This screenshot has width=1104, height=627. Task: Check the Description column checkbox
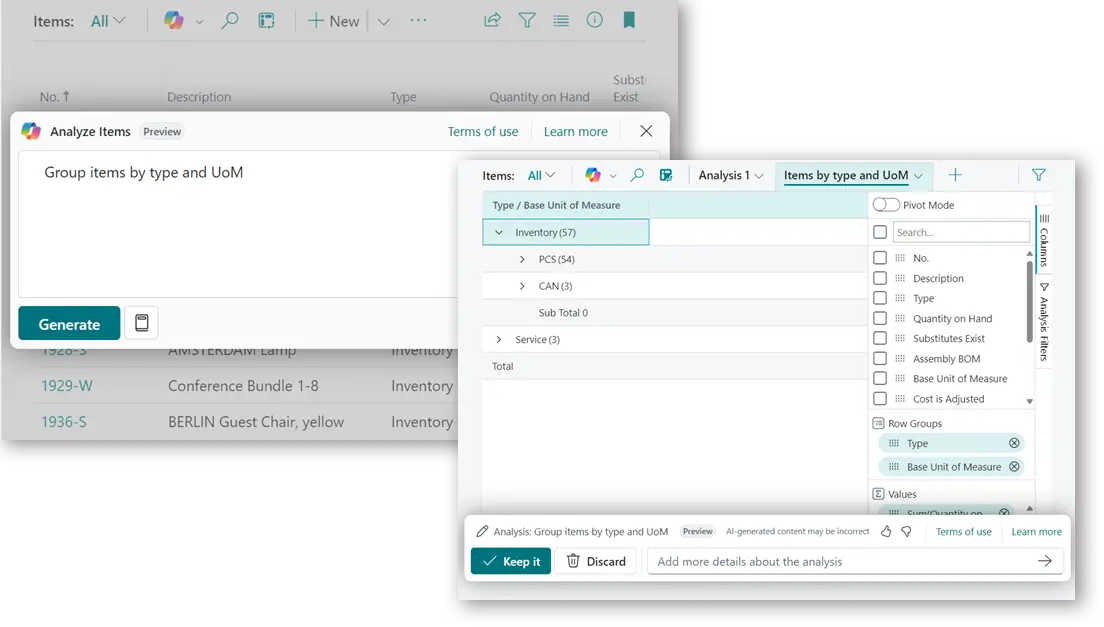pos(880,278)
